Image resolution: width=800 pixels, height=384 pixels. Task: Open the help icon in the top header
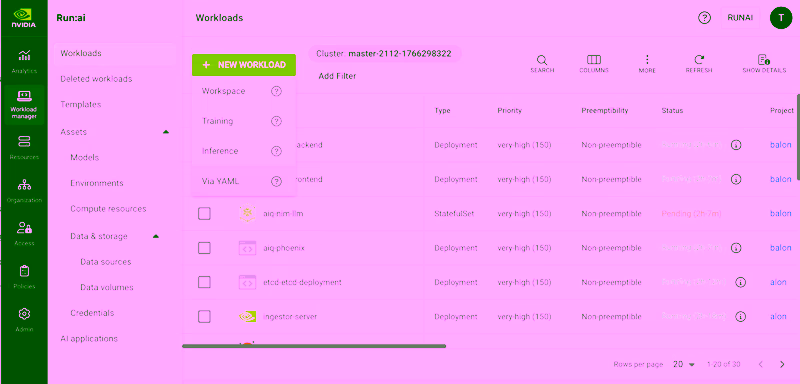tap(704, 18)
